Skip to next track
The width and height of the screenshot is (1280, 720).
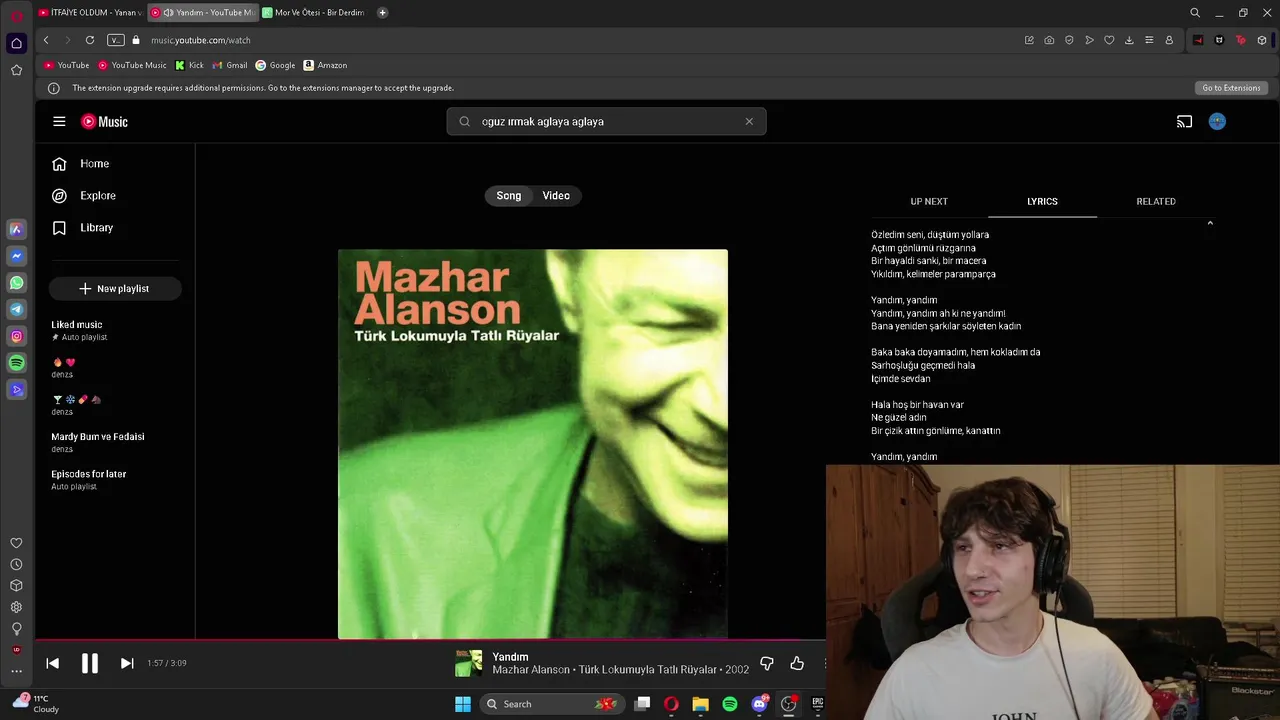[127, 663]
